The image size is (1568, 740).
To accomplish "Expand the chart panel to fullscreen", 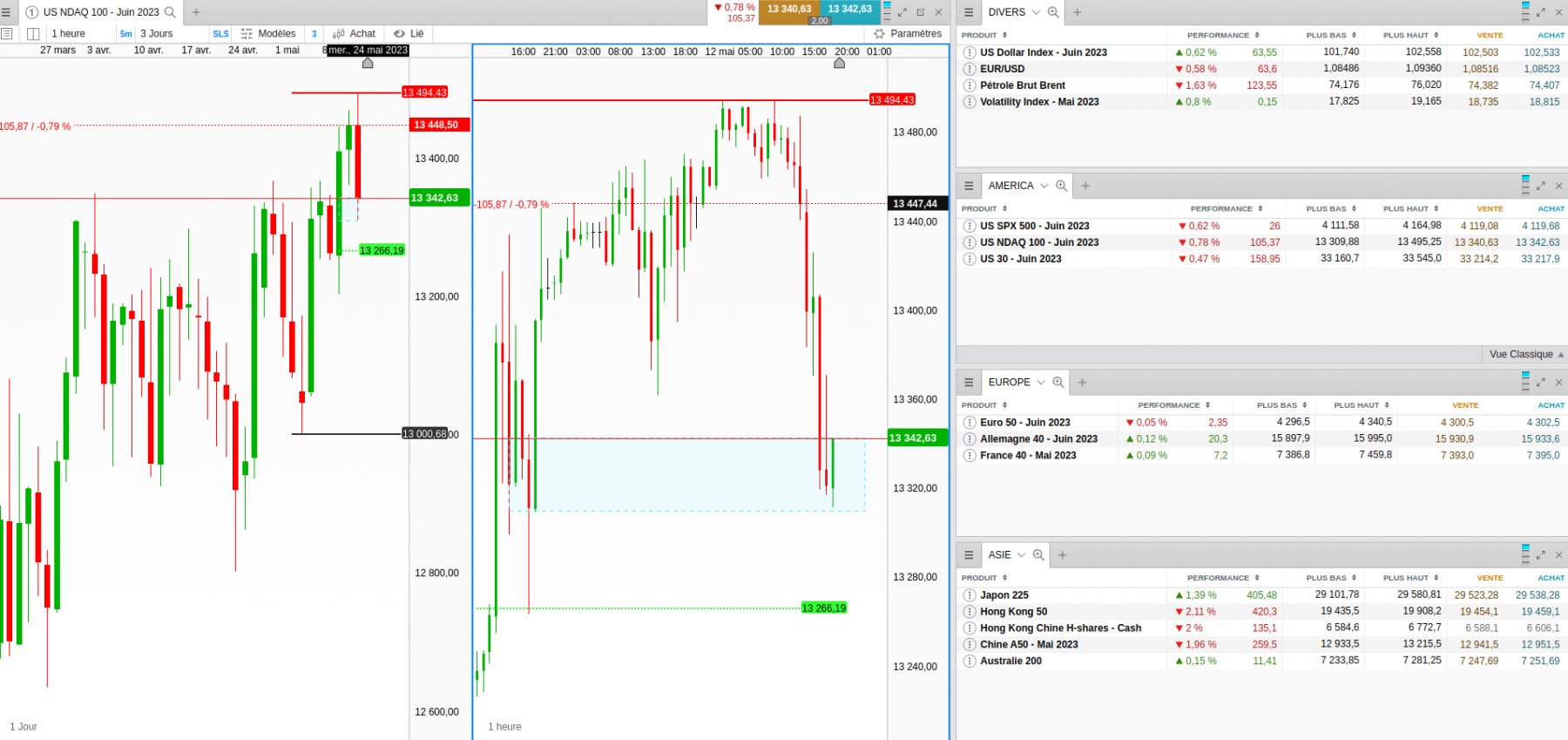I will pos(902,12).
